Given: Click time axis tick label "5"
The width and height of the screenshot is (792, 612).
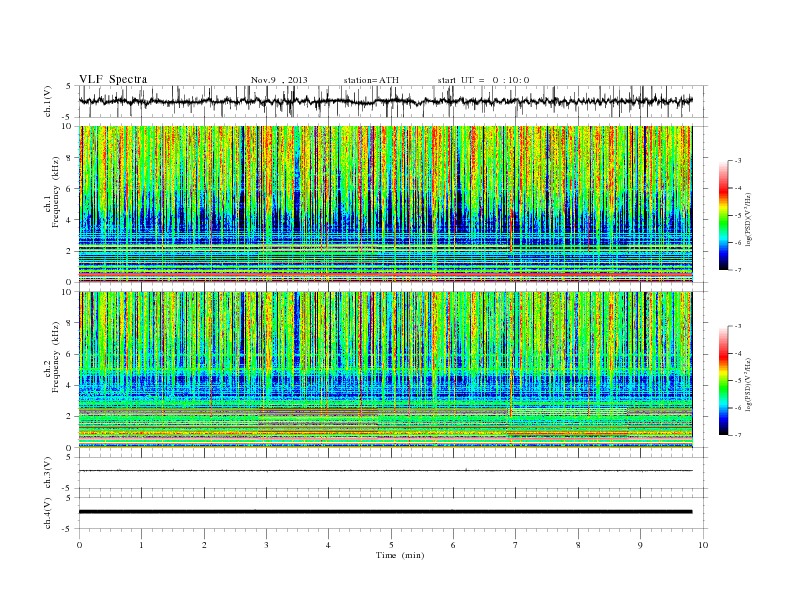Looking at the screenshot, I should point(391,545).
